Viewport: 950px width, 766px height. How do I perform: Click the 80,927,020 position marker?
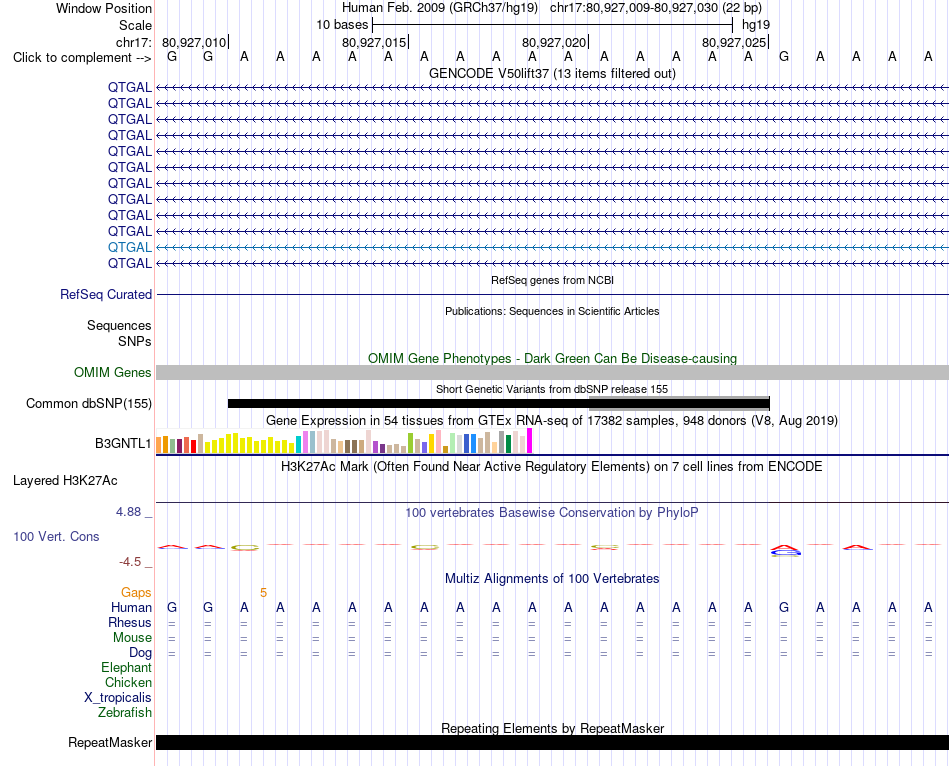(555, 42)
